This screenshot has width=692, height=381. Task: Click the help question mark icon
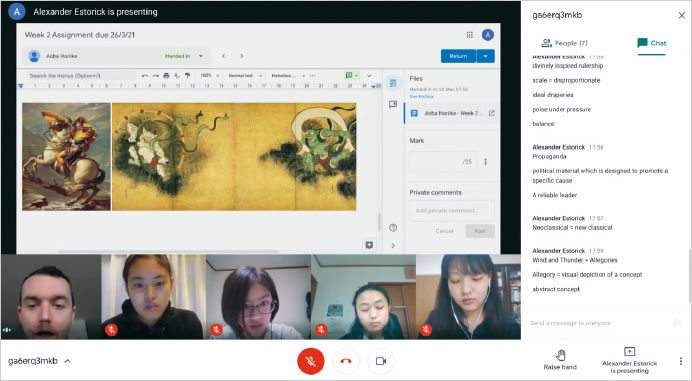tap(393, 228)
